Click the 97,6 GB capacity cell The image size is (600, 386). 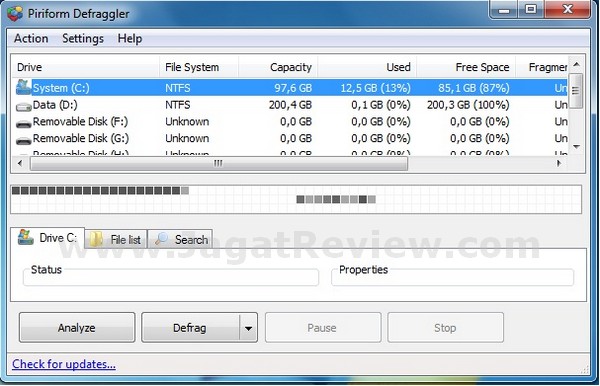293,88
